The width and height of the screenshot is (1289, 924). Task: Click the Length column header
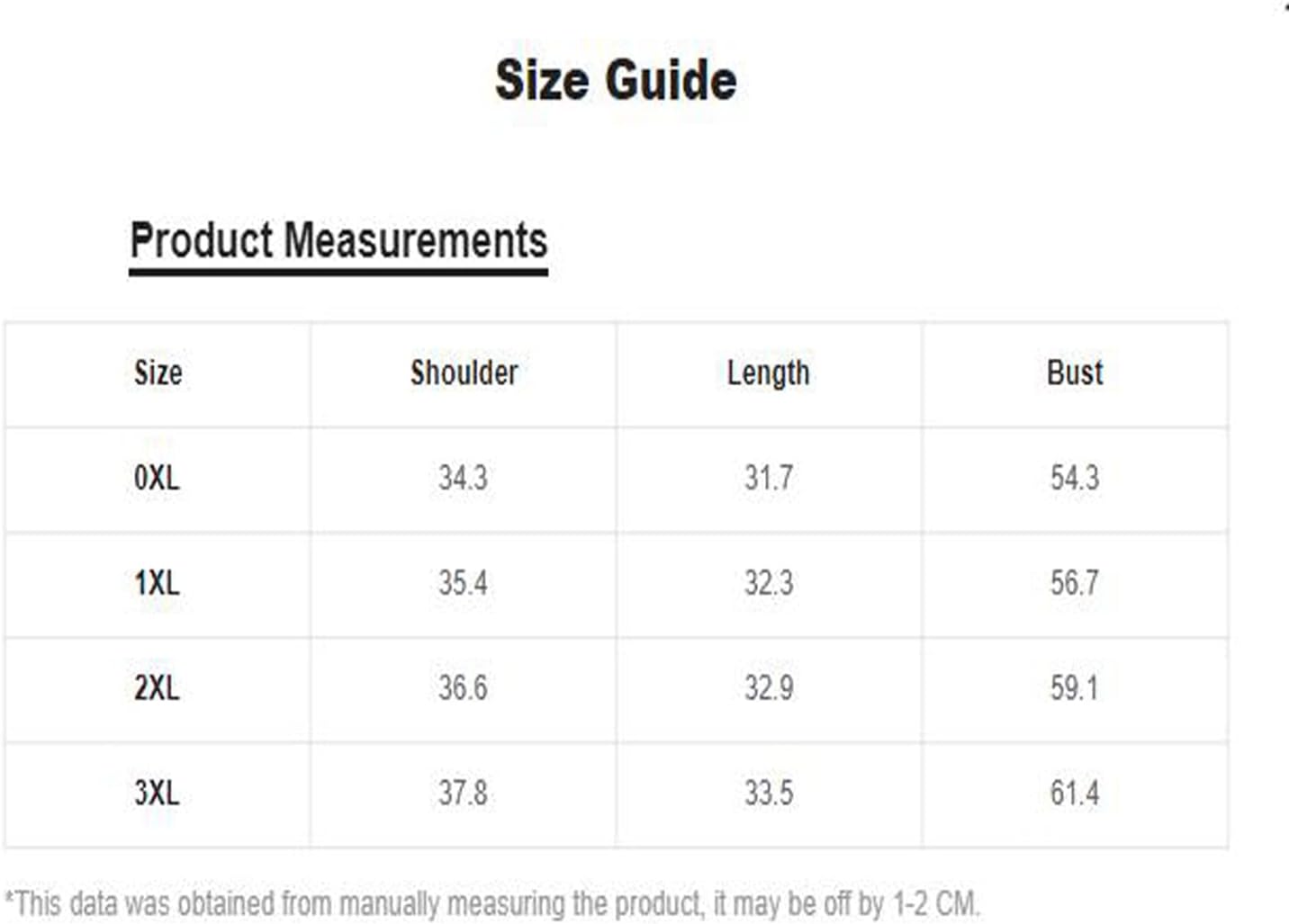click(x=769, y=373)
